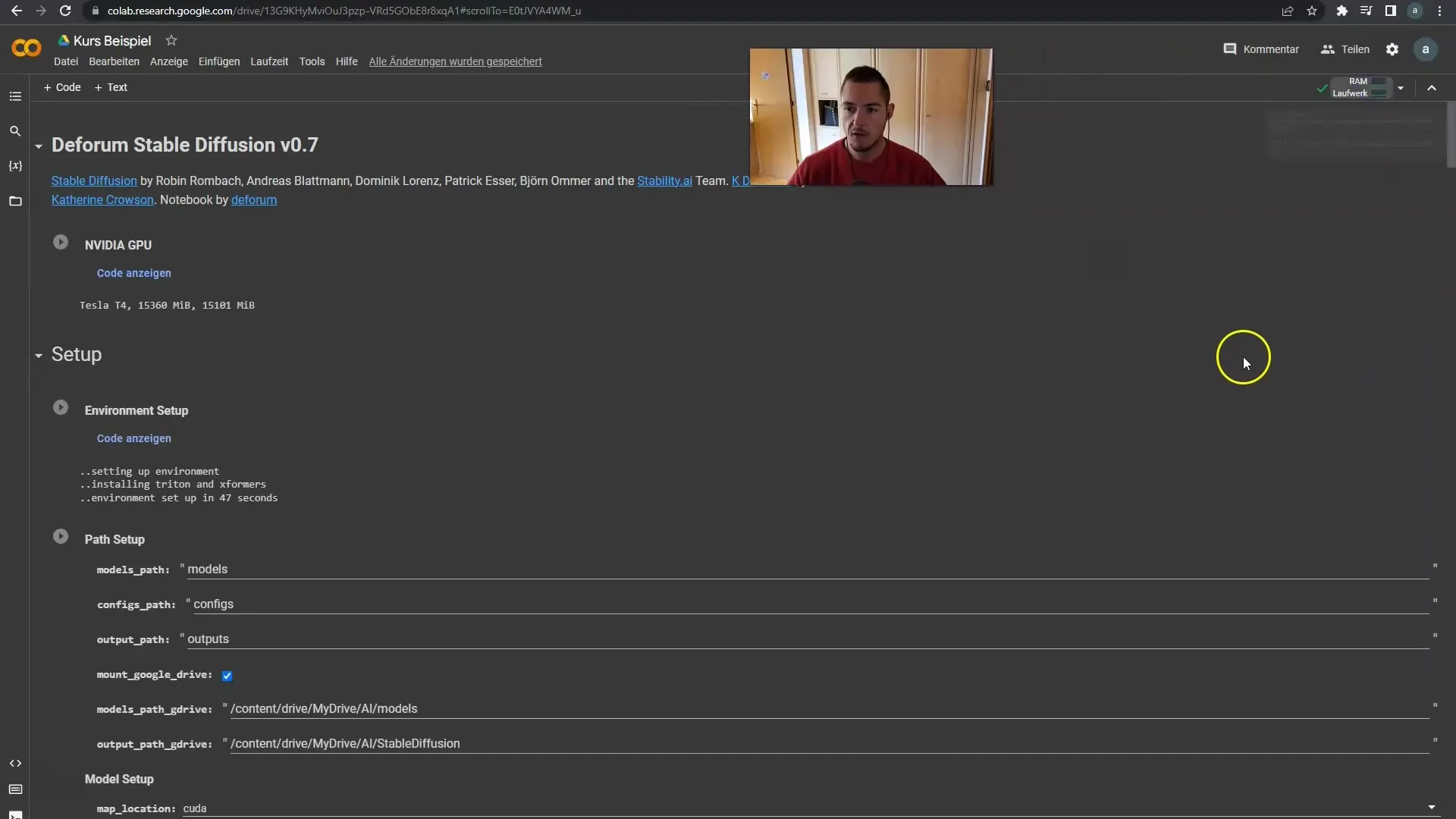The height and width of the screenshot is (819, 1456).
Task: Run the NVIDIA GPU cell
Action: click(61, 243)
